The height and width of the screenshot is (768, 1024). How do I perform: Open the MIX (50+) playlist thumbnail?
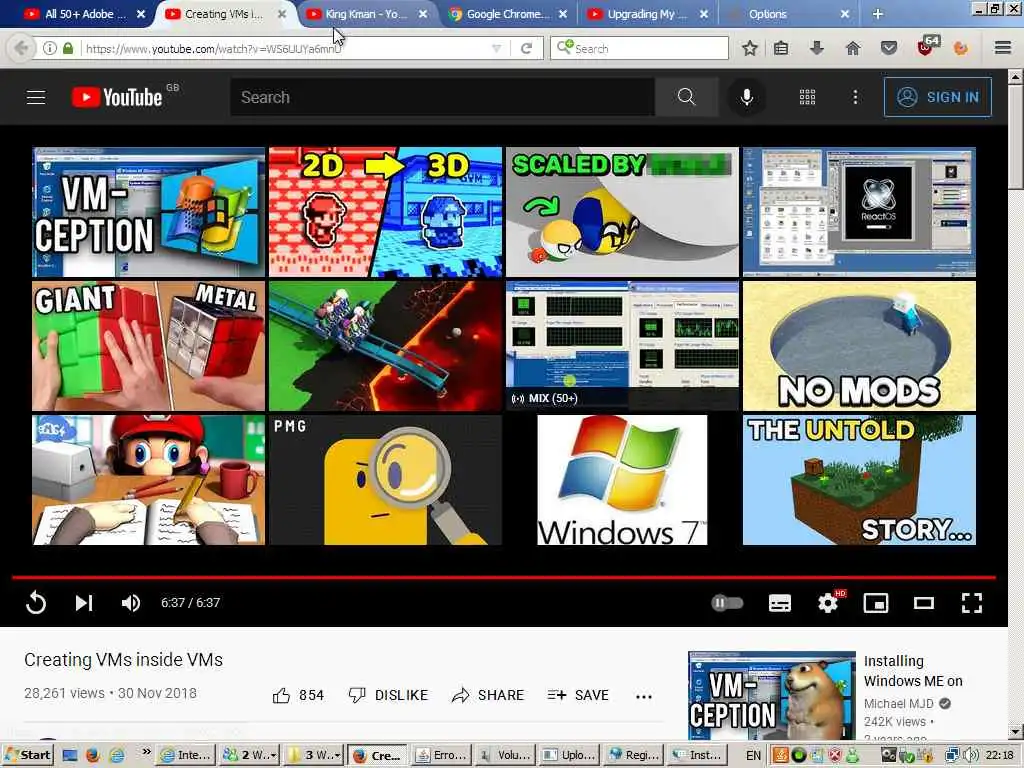622,346
